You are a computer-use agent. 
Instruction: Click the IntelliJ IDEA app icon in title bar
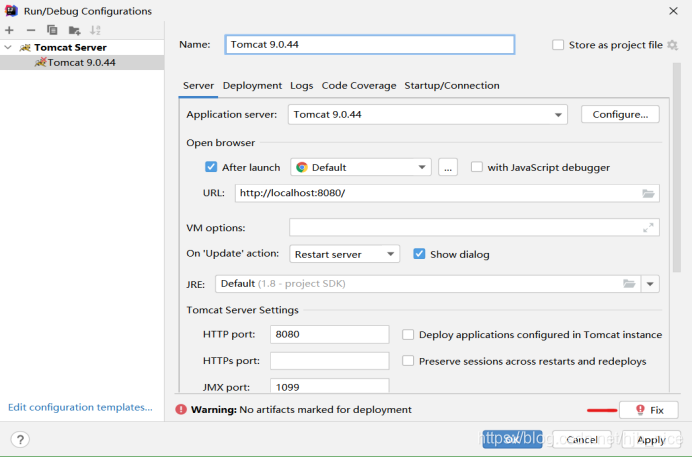pos(11,11)
